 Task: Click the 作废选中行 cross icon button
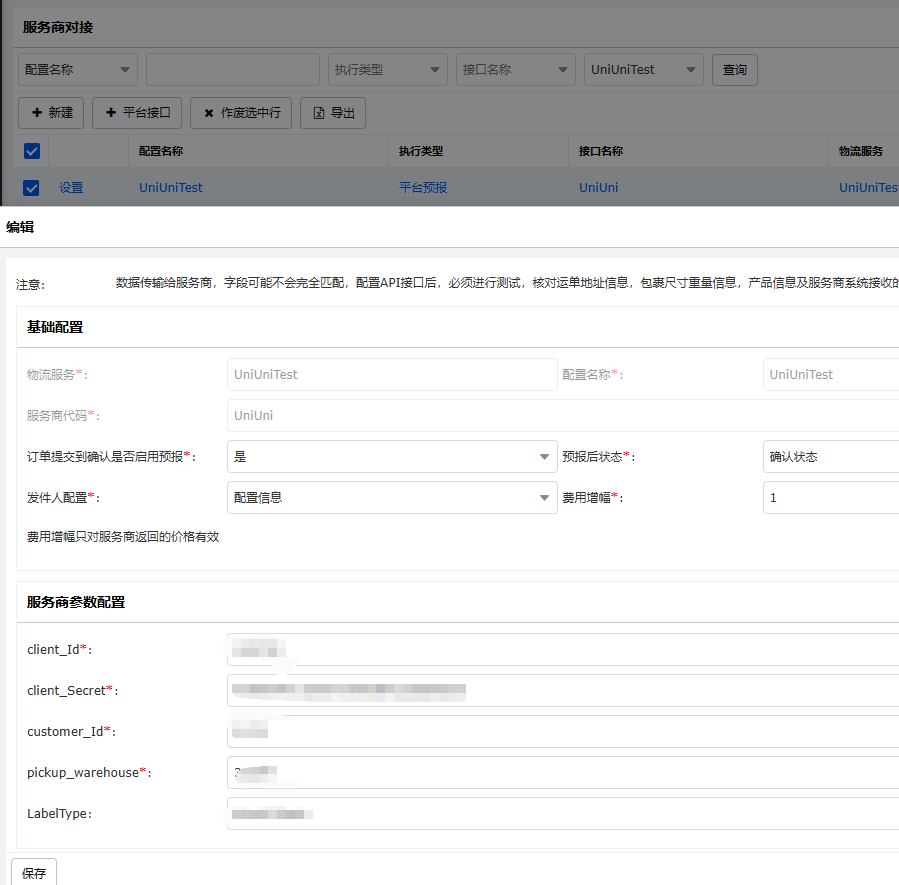(x=241, y=113)
